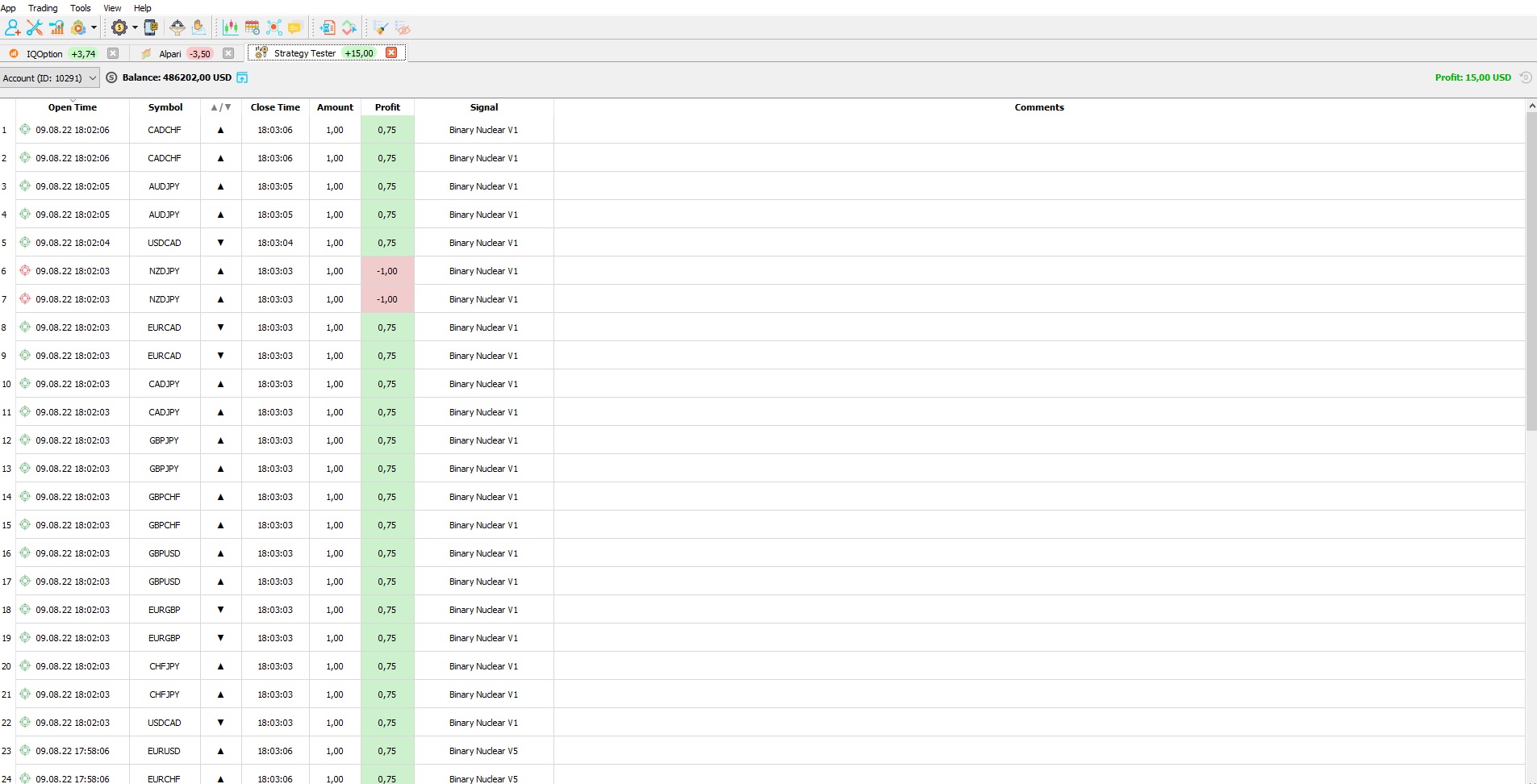The height and width of the screenshot is (784, 1537).
Task: Click the globe play signals icon
Action: coord(78,28)
